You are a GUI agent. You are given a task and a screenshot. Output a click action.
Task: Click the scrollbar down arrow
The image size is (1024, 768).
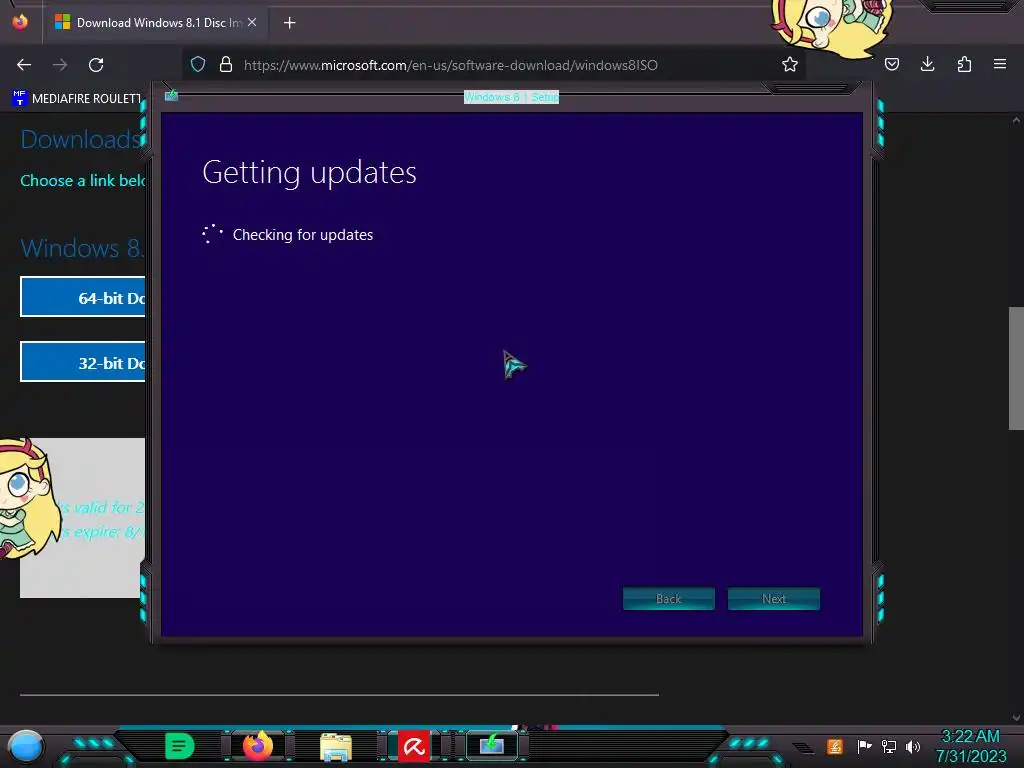tap(1016, 717)
